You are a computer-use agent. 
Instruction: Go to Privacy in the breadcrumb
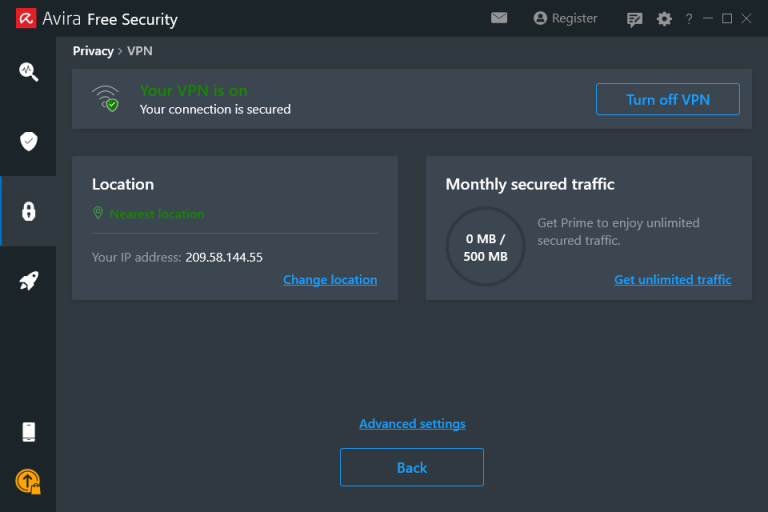(x=93, y=51)
